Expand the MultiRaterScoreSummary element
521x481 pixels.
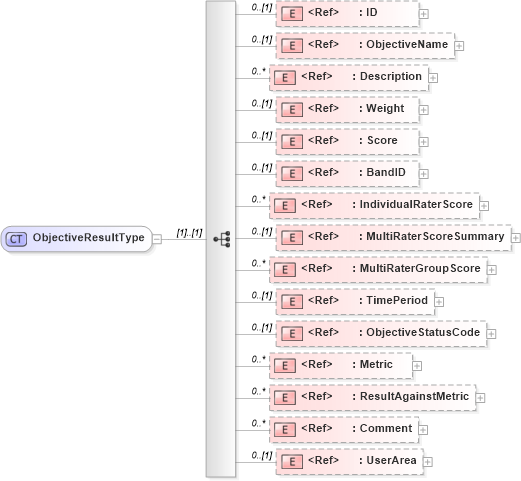(516, 238)
